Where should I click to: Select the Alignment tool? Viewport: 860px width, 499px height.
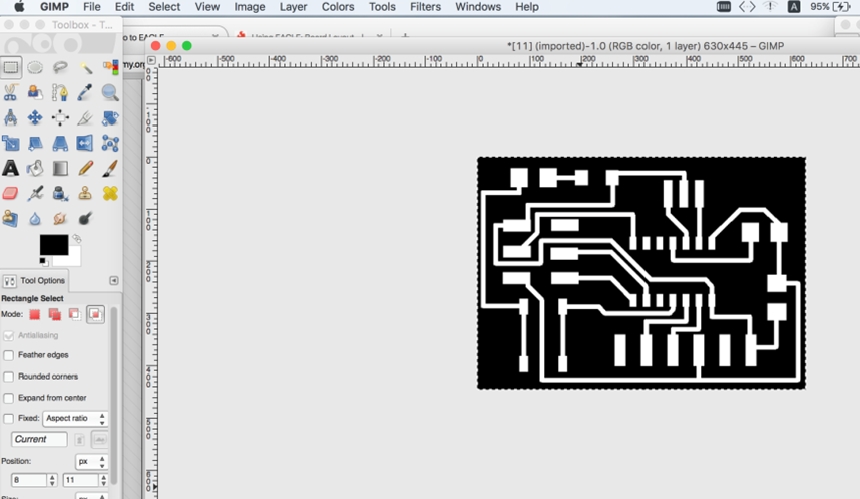(60, 118)
